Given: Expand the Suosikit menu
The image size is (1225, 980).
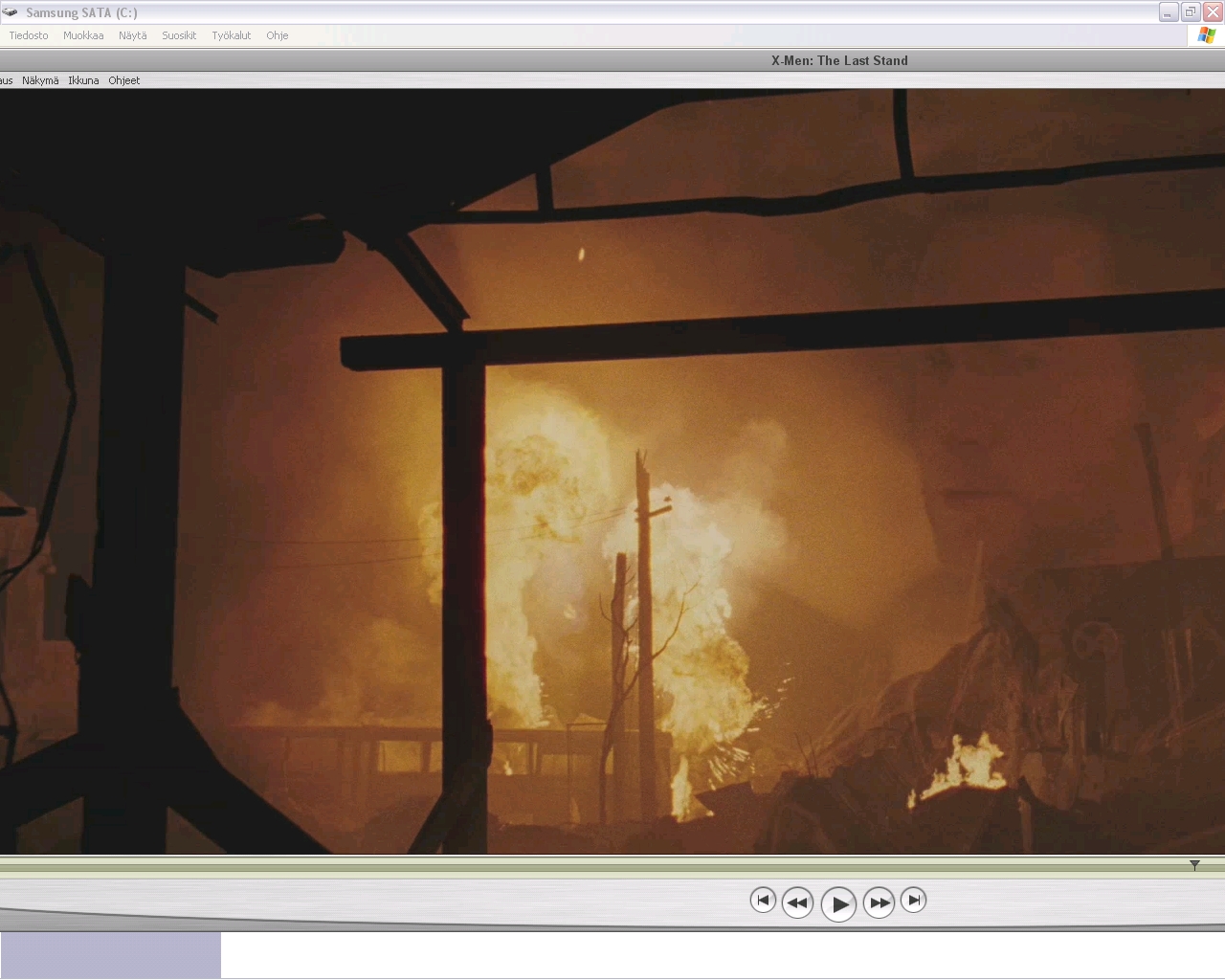Looking at the screenshot, I should [x=179, y=35].
